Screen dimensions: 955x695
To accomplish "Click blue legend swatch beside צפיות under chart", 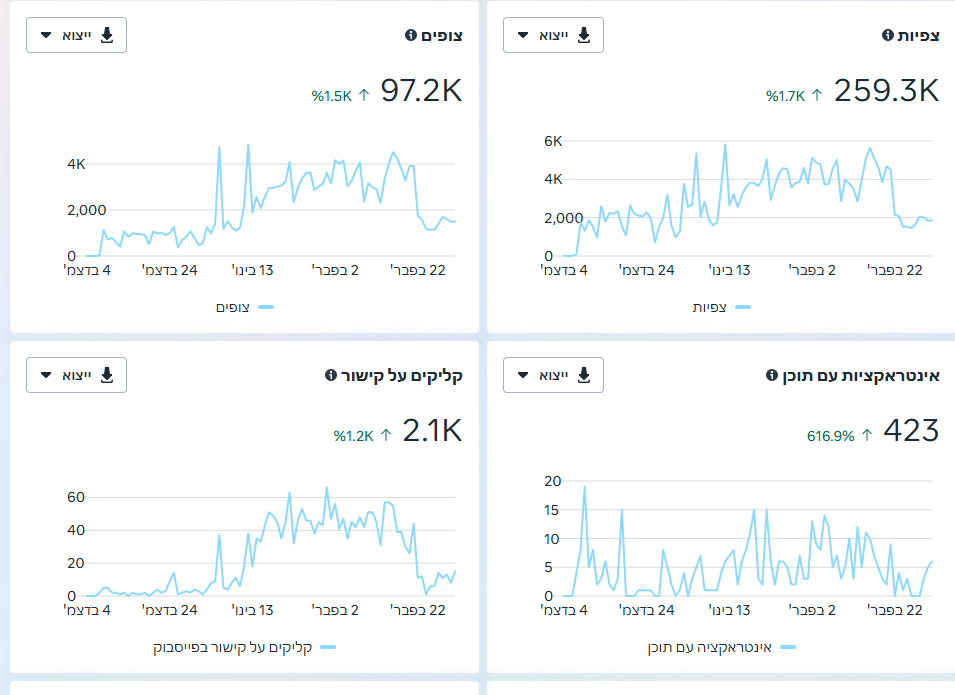I will [744, 307].
